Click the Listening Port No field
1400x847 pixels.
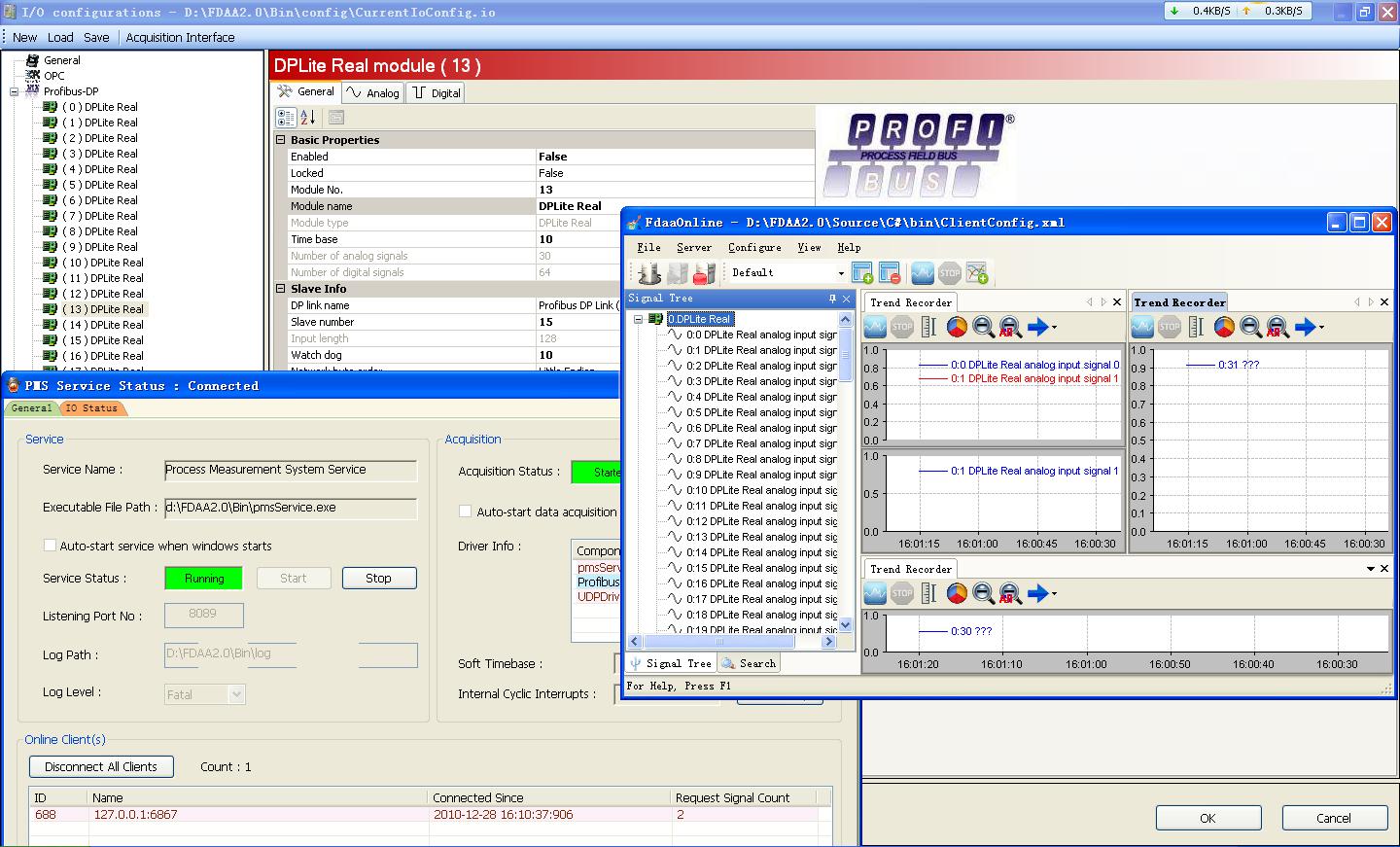pyautogui.click(x=204, y=615)
